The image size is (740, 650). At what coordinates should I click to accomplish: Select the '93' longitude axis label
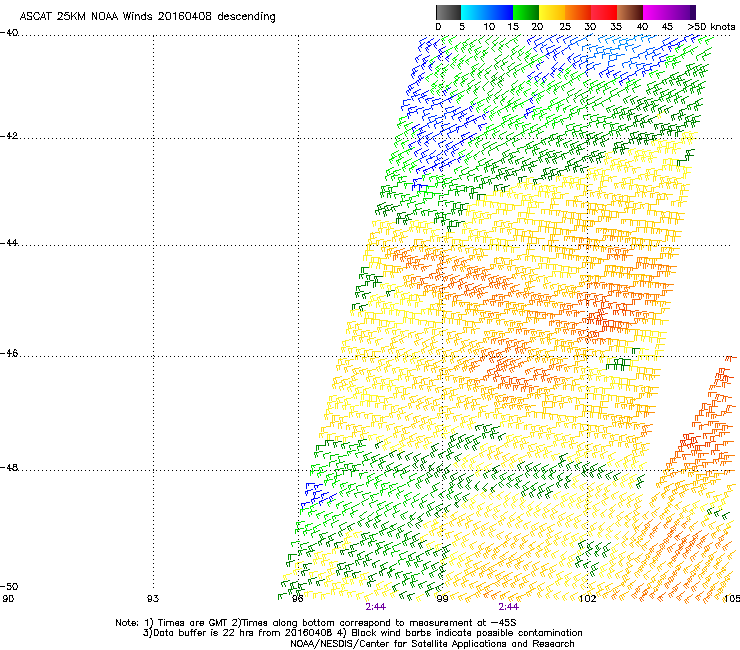pyautogui.click(x=153, y=599)
